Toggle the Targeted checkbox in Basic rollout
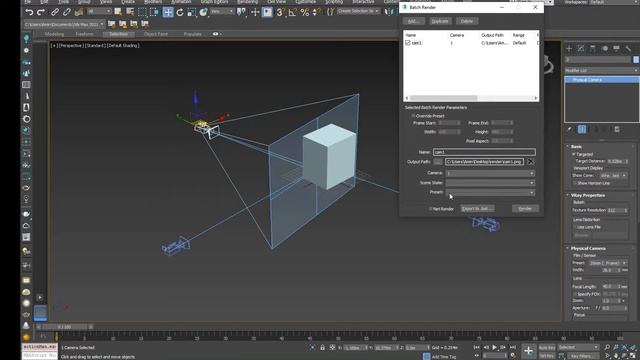The image size is (640, 360). tap(573, 154)
